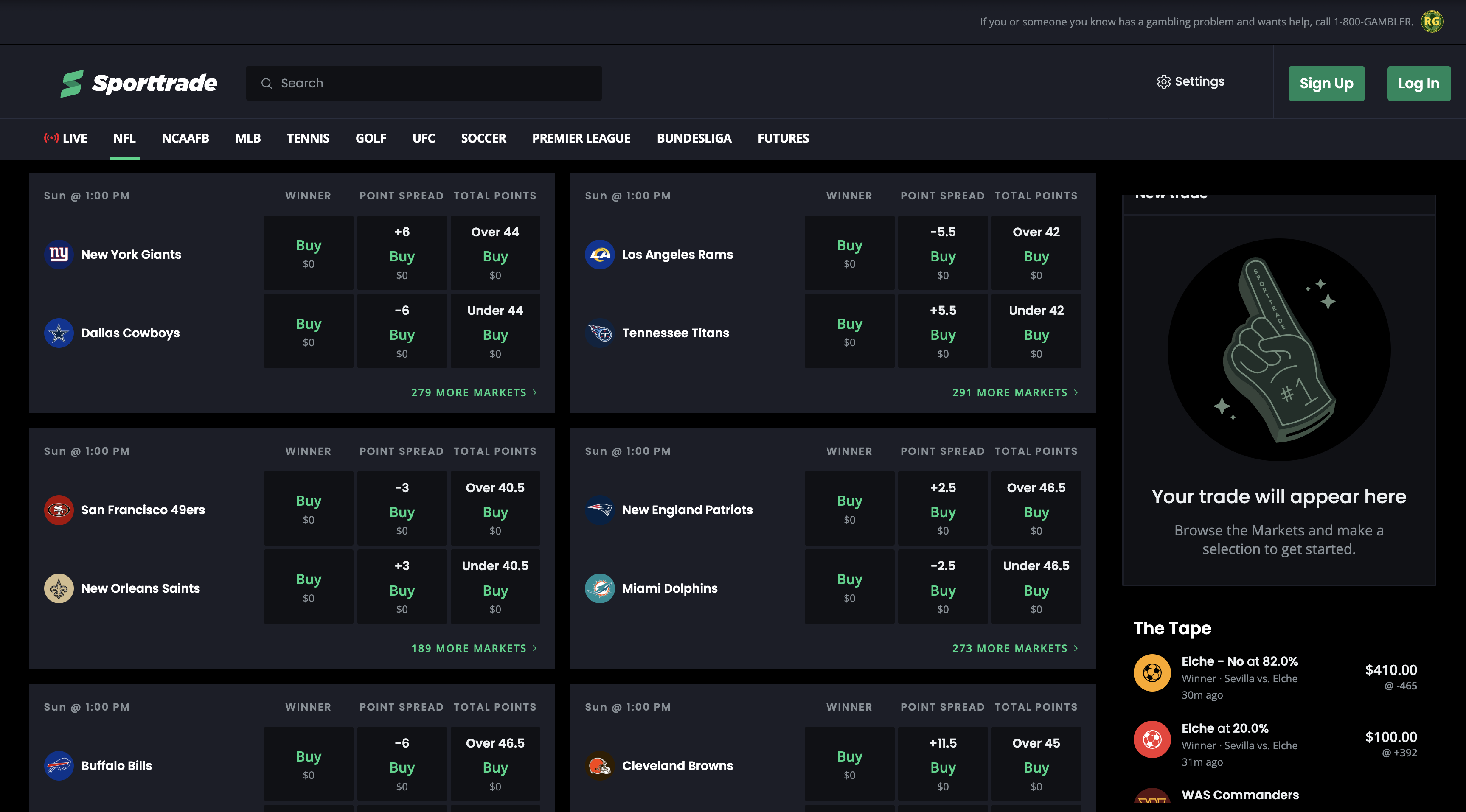The image size is (1466, 812).
Task: Buy New York Giants winner
Action: pyautogui.click(x=309, y=253)
